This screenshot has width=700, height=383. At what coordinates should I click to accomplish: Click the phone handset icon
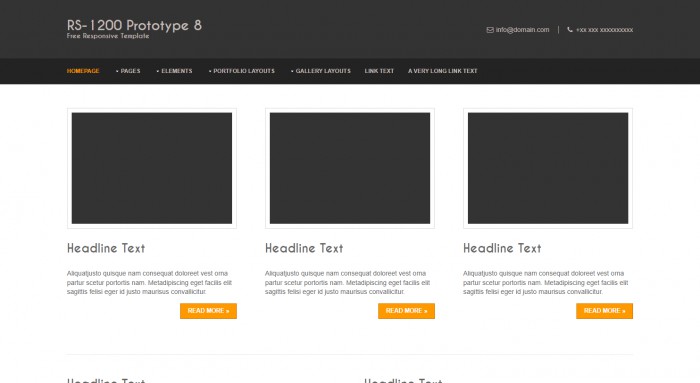click(x=570, y=29)
